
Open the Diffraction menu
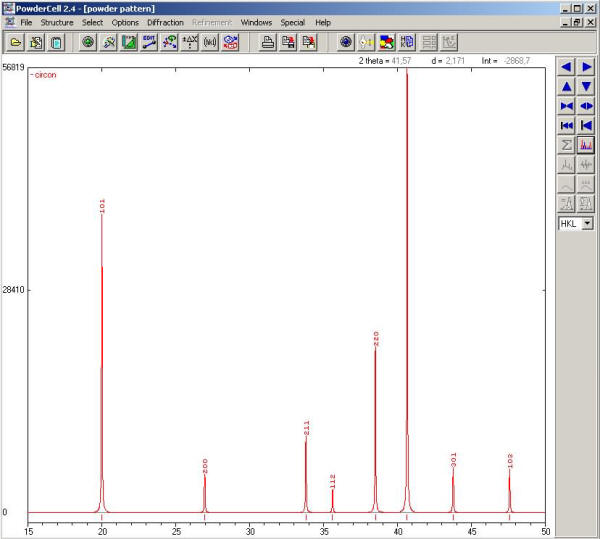(165, 22)
